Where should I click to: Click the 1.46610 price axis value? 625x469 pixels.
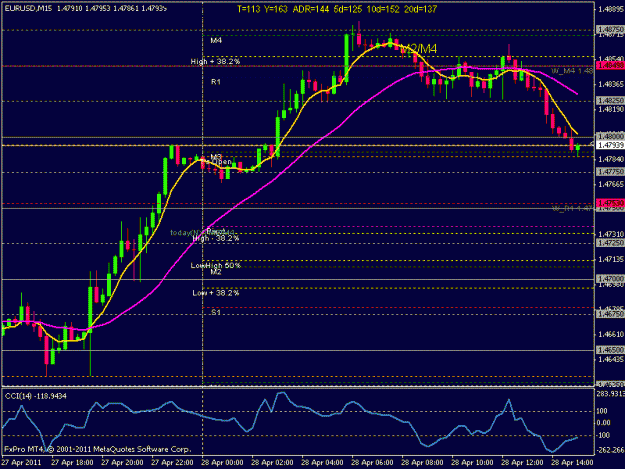(611, 334)
